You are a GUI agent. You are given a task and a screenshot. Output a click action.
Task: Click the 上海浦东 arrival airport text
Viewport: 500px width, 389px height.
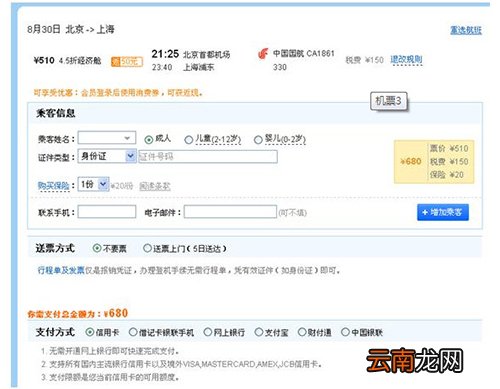(199, 67)
